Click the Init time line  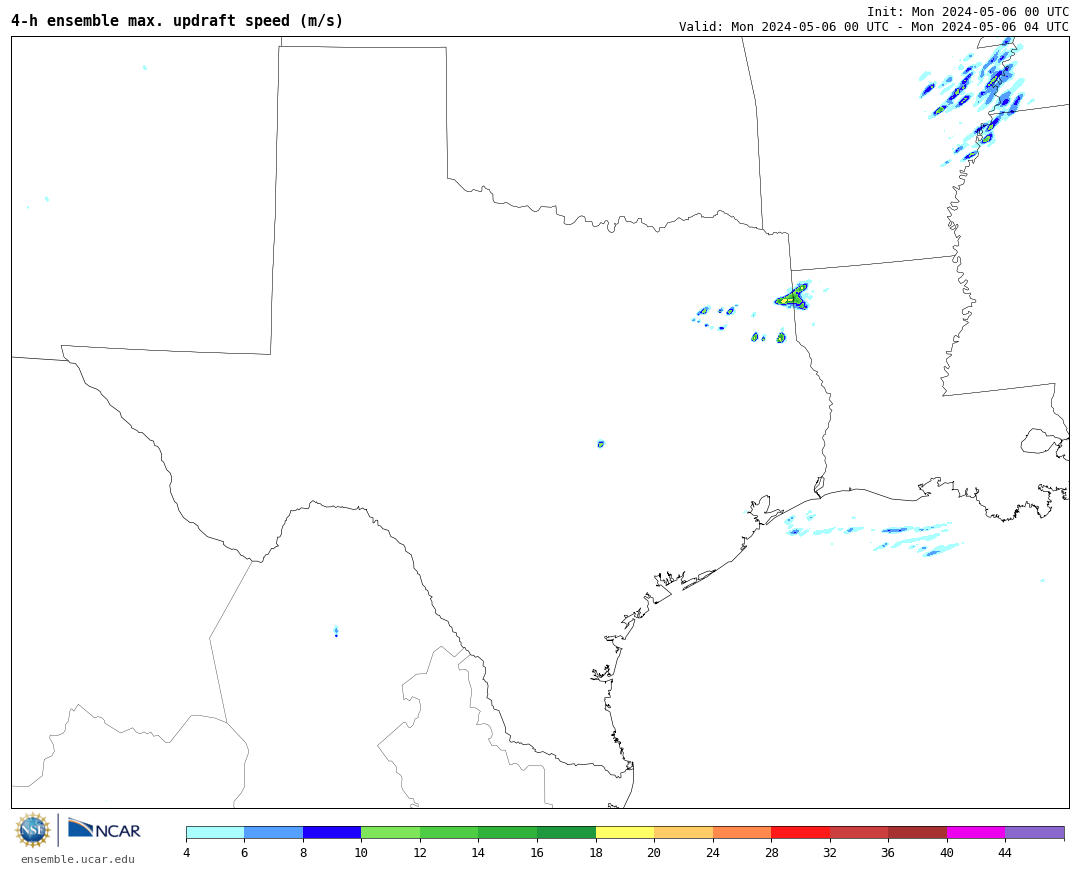pos(968,12)
